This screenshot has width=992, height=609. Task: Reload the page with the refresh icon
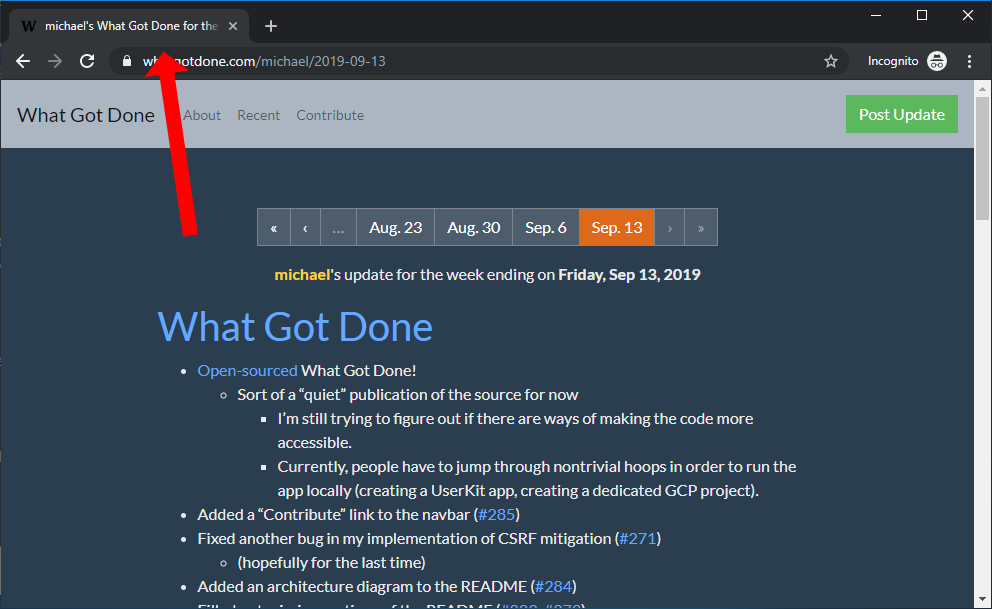(87, 61)
